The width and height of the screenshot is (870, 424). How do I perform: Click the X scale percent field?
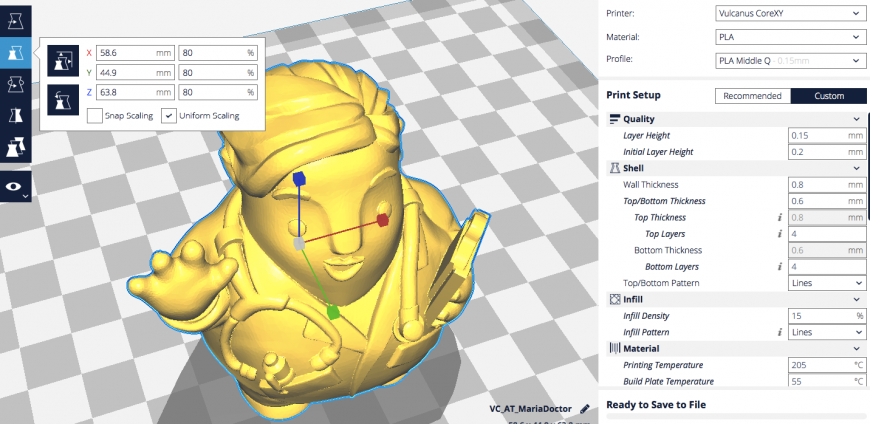tap(218, 53)
